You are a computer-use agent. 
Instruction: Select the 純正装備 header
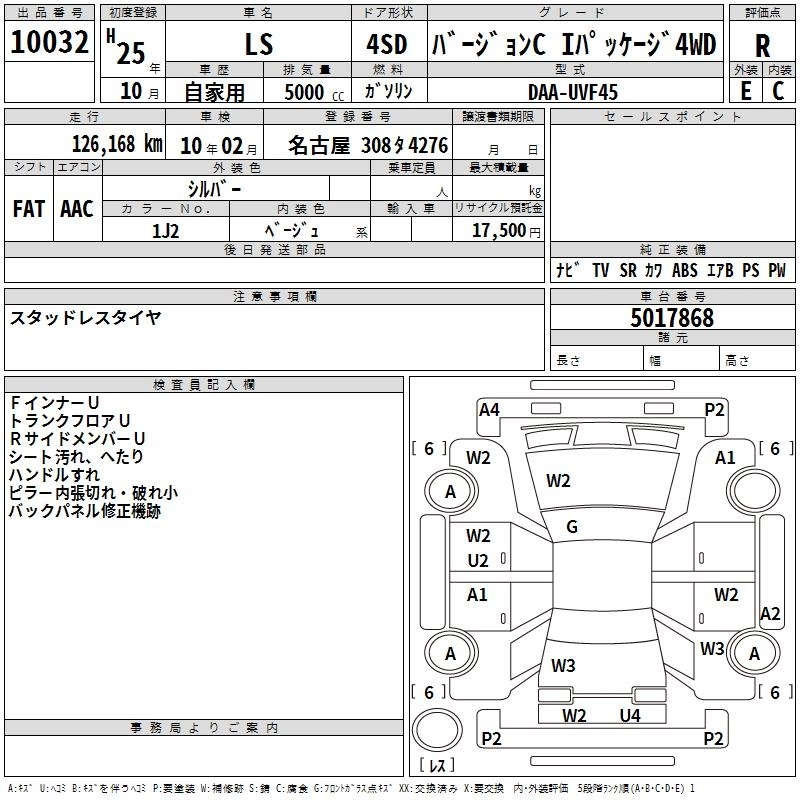[672, 249]
